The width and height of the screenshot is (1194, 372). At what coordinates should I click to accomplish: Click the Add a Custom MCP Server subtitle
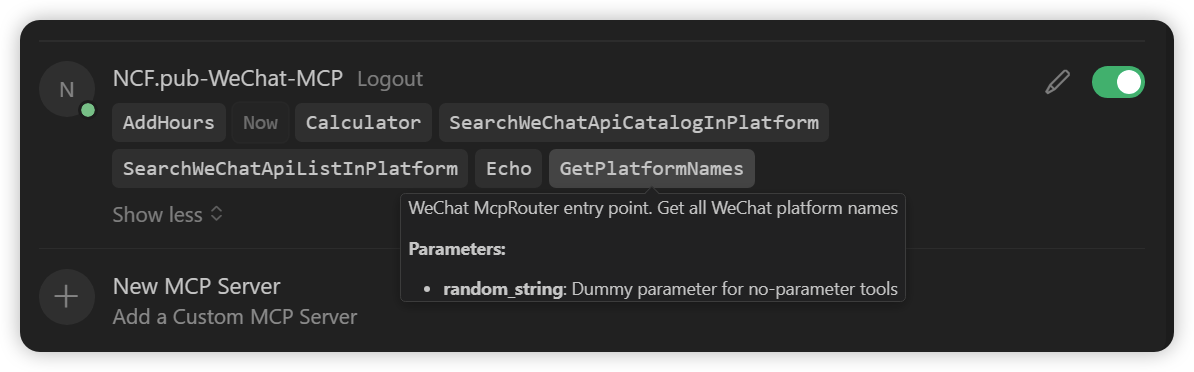pyautogui.click(x=235, y=316)
